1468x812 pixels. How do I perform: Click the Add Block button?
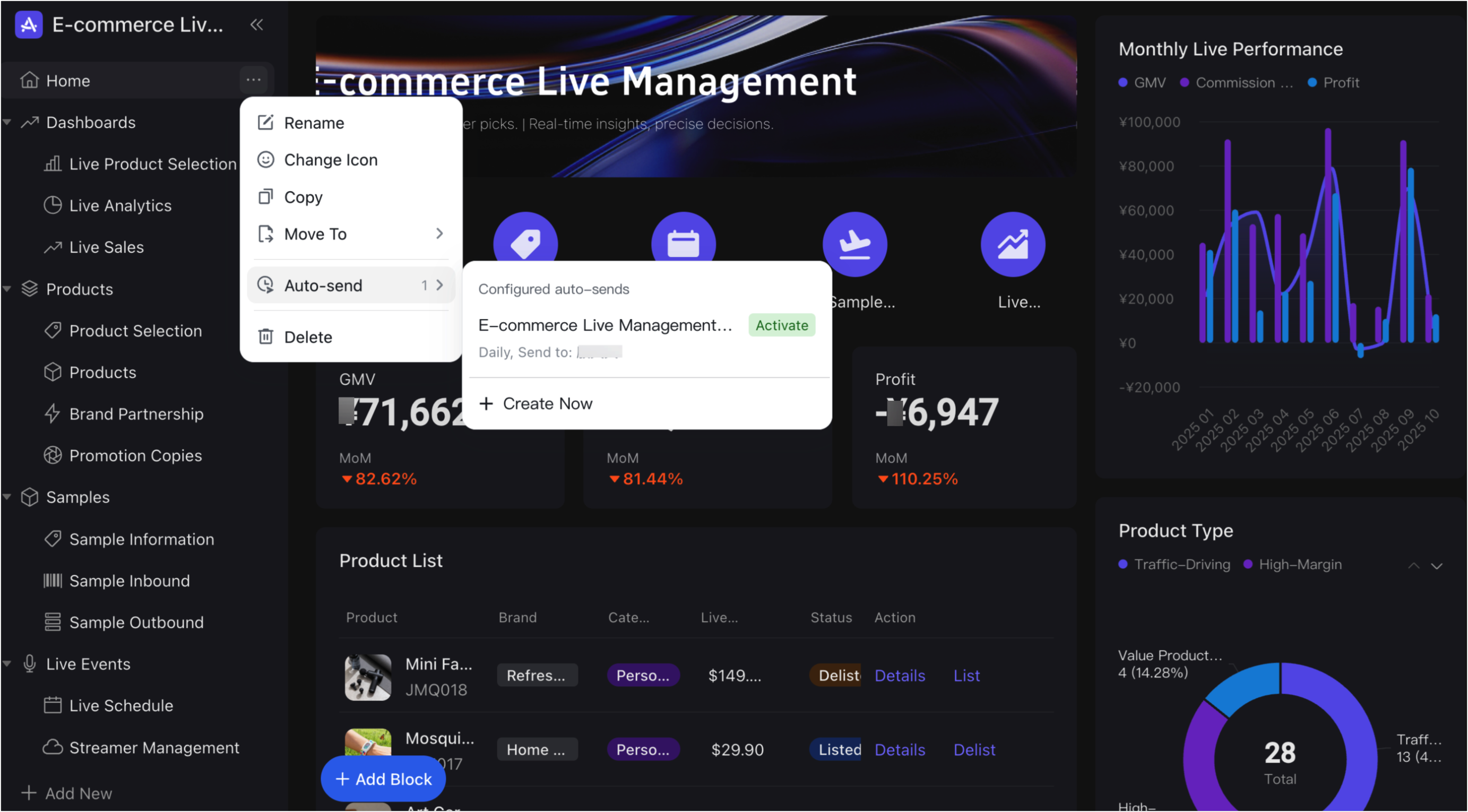(383, 779)
